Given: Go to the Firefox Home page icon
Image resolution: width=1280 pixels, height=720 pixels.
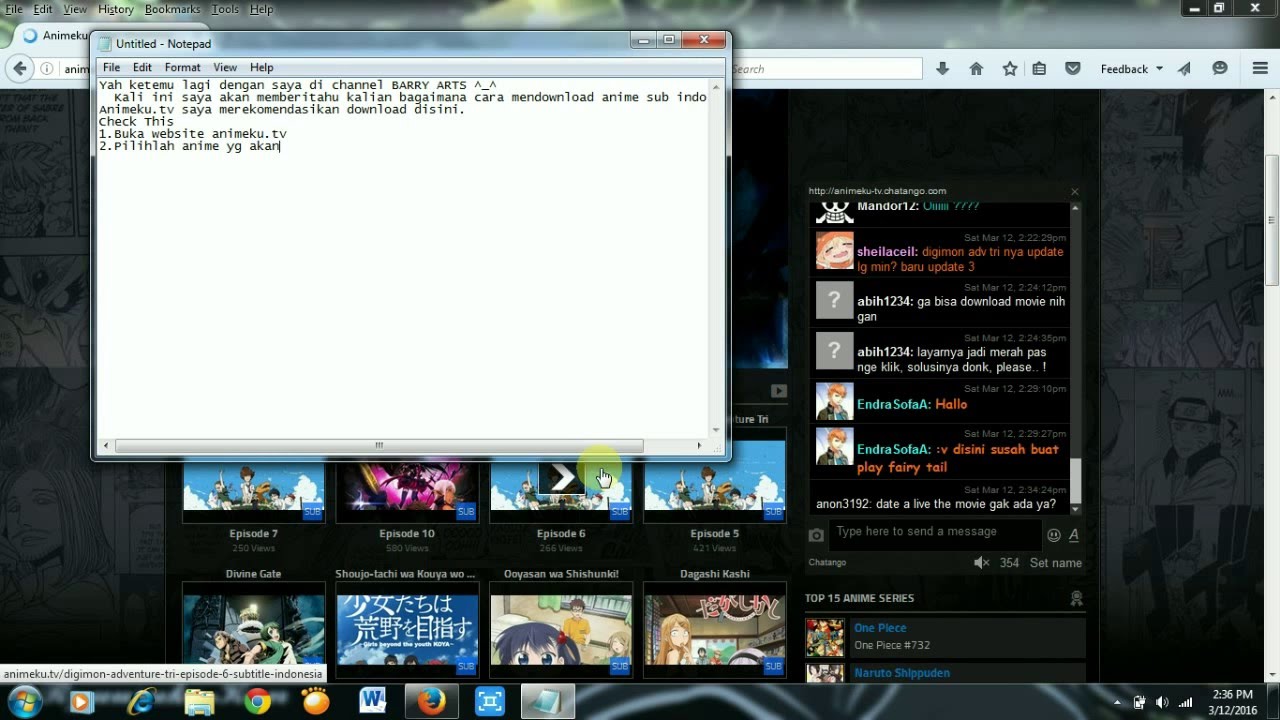Looking at the screenshot, I should (976, 69).
